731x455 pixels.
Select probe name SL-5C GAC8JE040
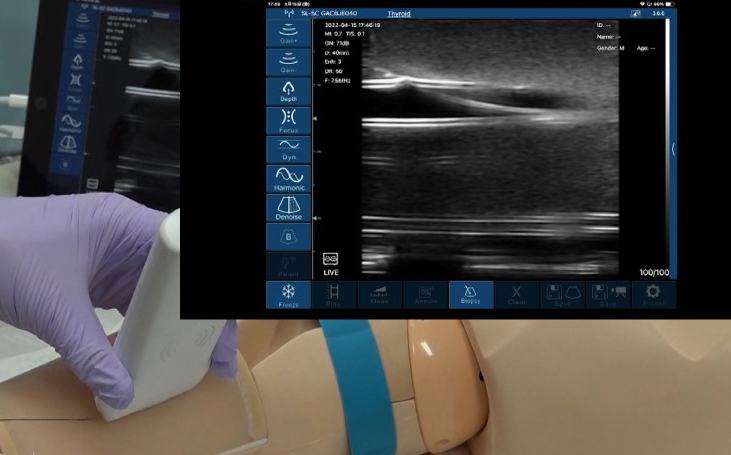click(x=329, y=14)
